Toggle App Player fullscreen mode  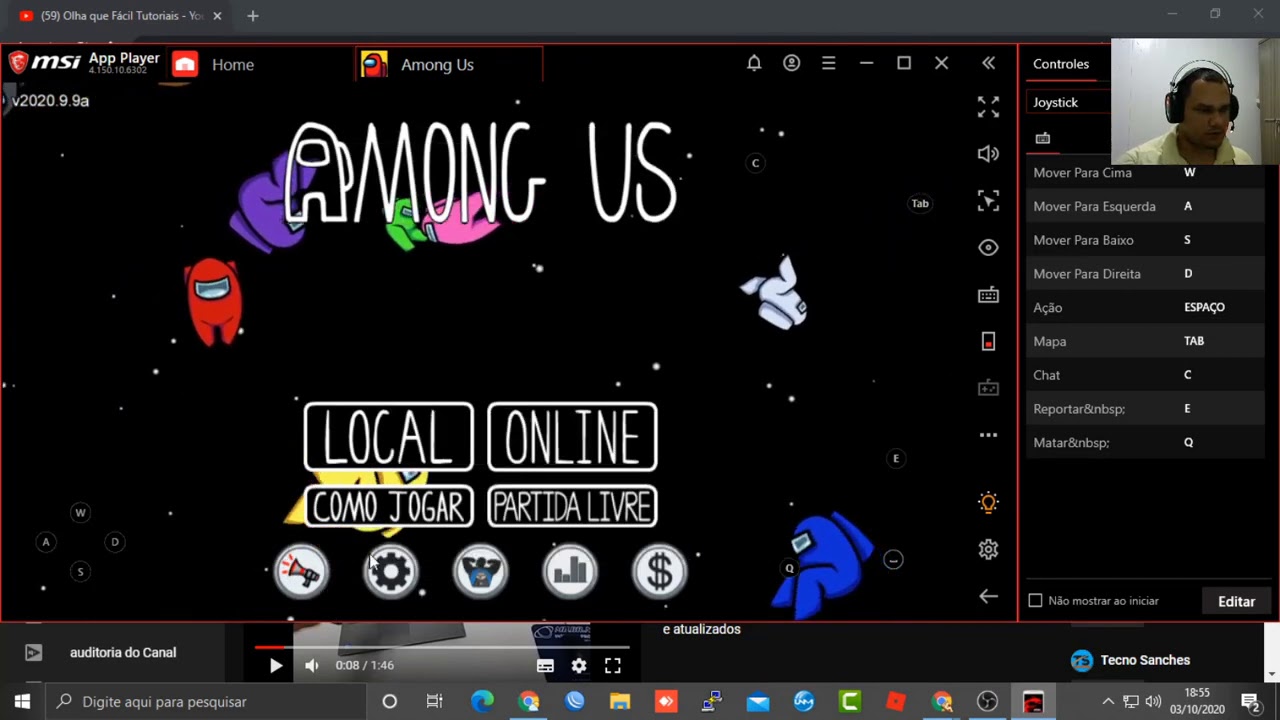click(988, 107)
